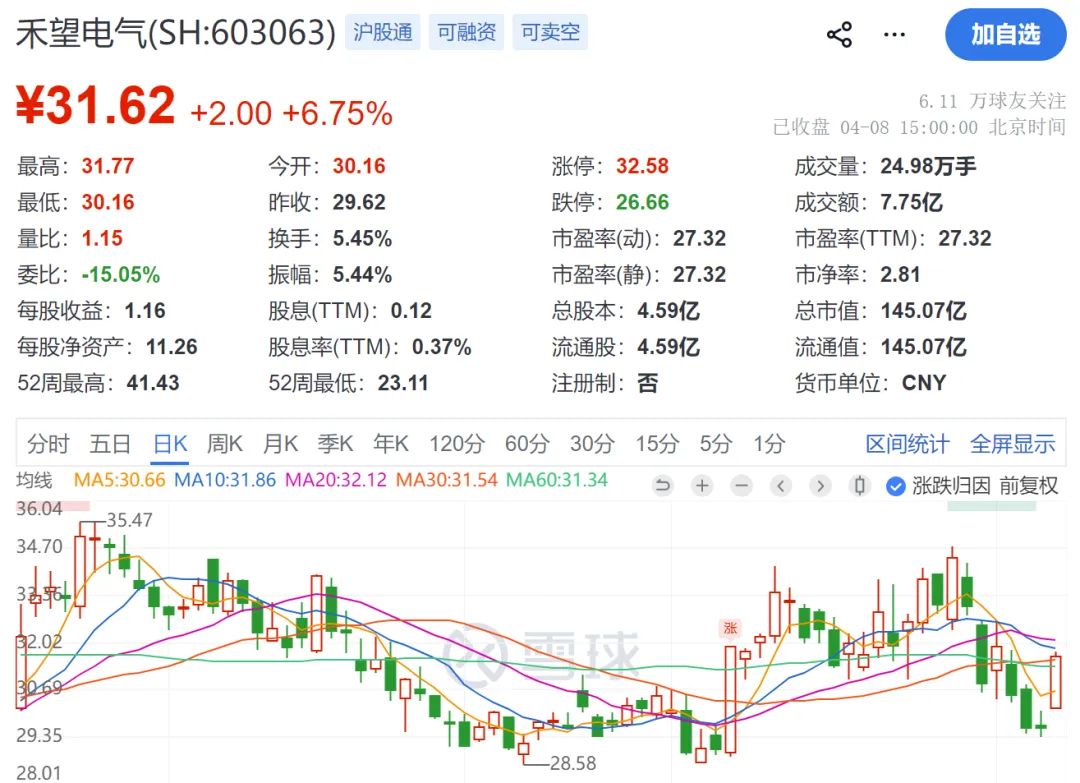Click the 沪股通 tag
The height and width of the screenshot is (783, 1080).
pos(382,32)
